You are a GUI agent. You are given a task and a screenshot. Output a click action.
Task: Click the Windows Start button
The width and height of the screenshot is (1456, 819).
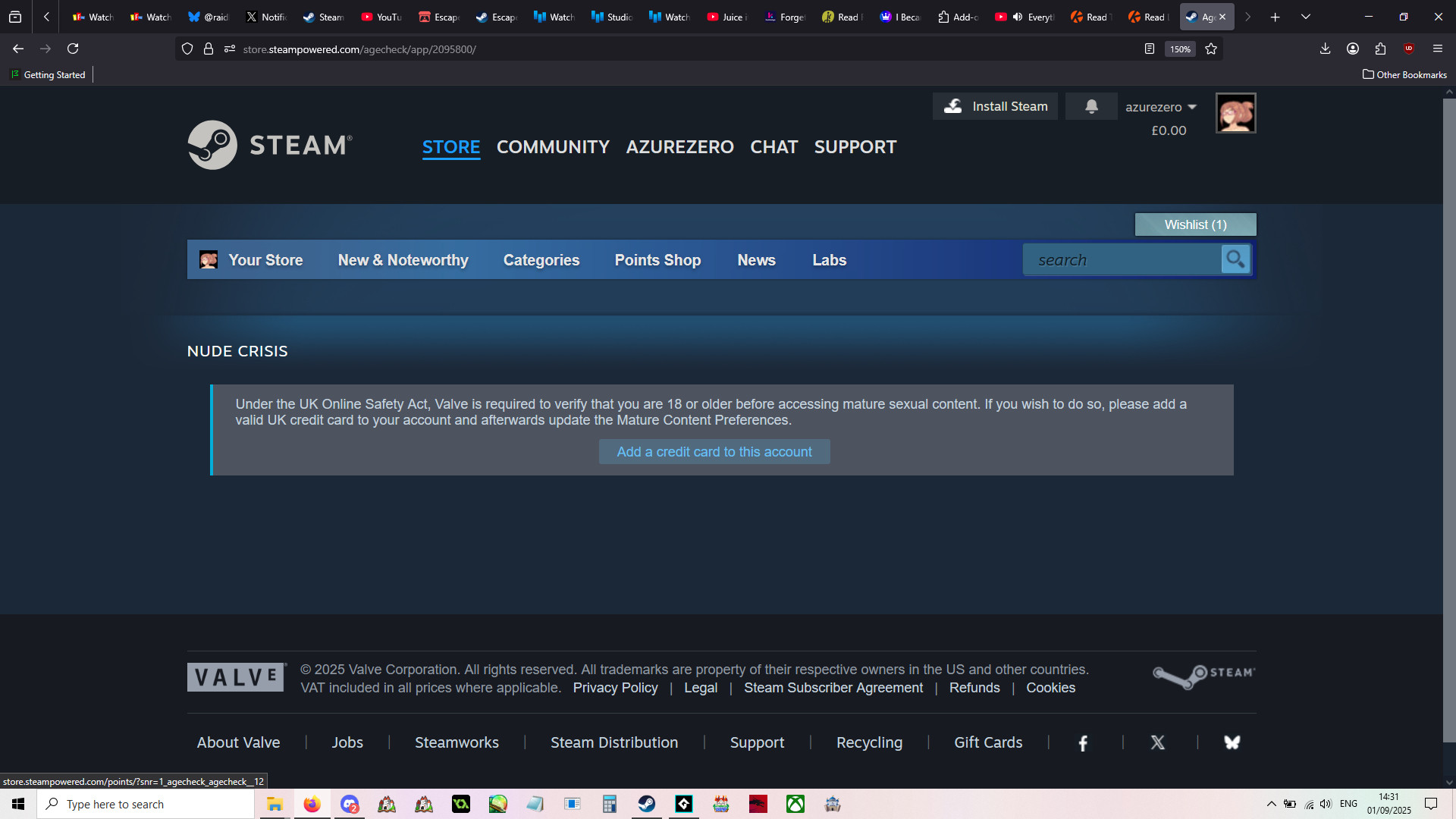coord(18,804)
